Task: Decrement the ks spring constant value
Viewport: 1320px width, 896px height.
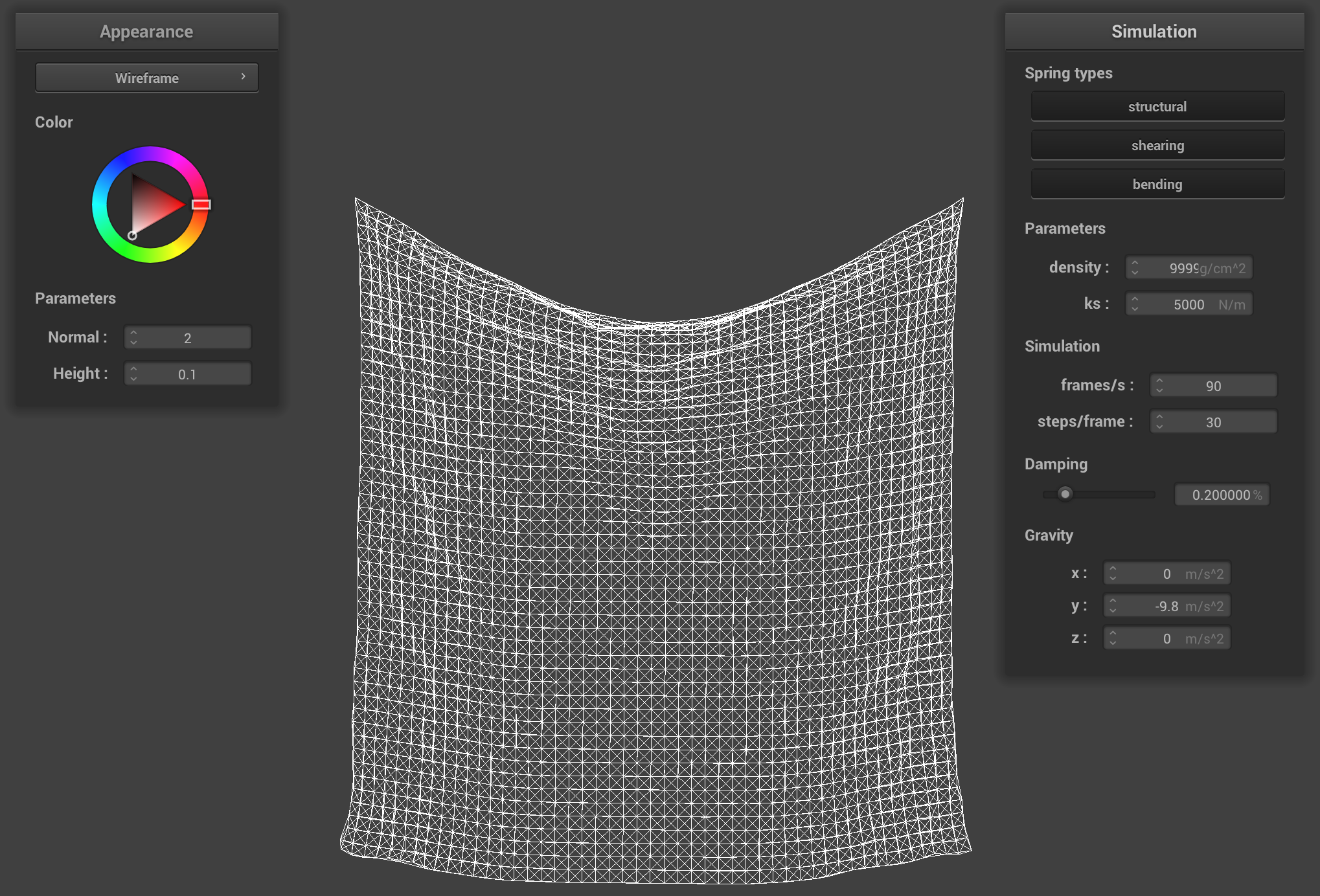Action: coord(1135,308)
